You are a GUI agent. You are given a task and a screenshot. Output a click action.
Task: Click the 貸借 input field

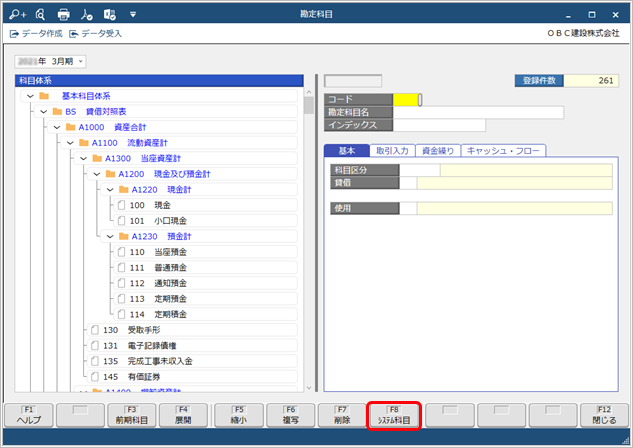pyautogui.click(x=408, y=183)
